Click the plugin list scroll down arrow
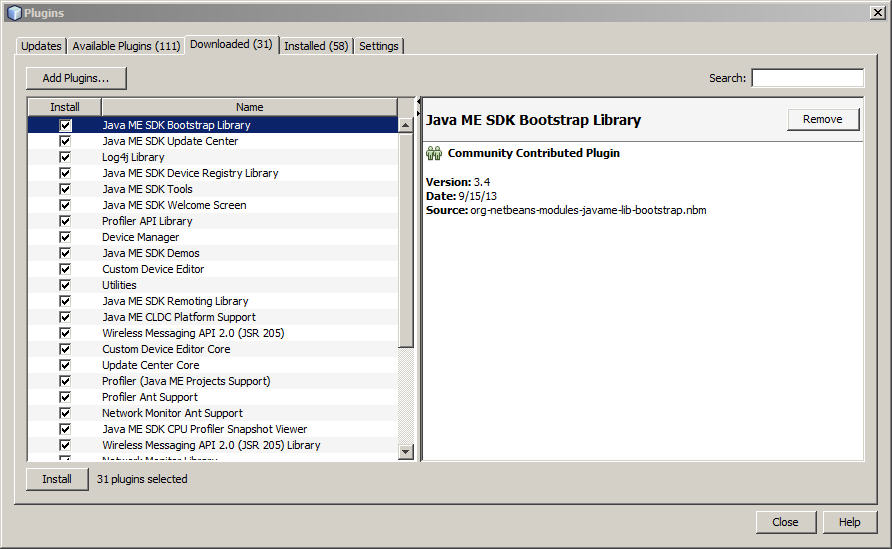892x549 pixels. [406, 452]
